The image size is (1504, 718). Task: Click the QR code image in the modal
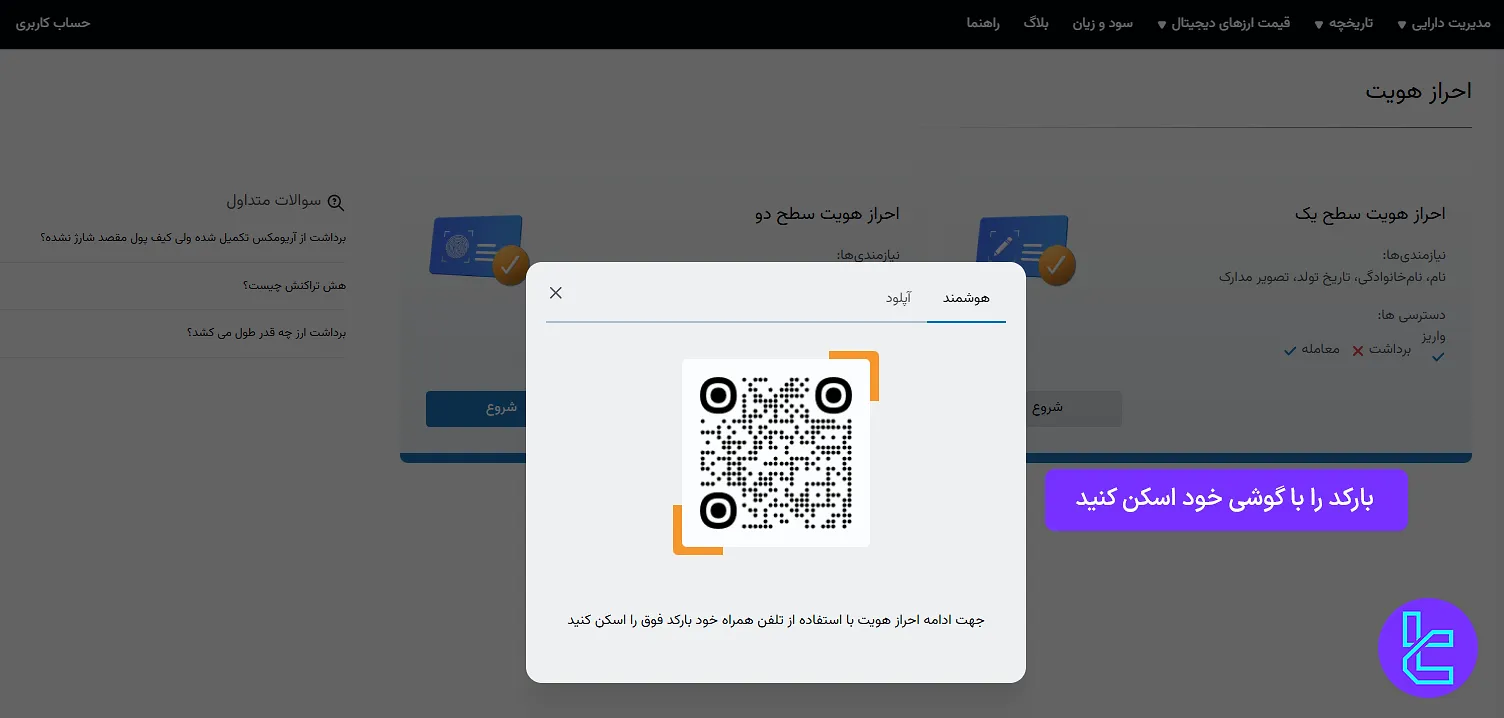point(775,452)
